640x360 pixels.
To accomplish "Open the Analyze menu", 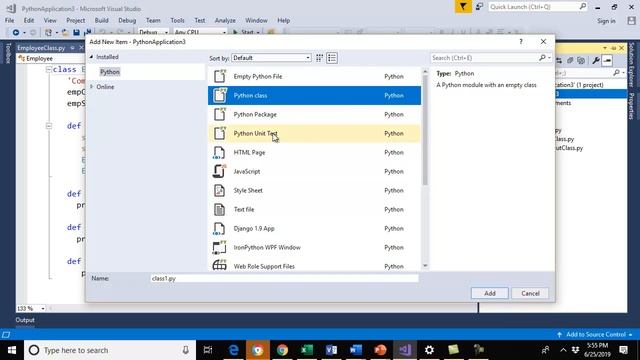I will tap(225, 20).
